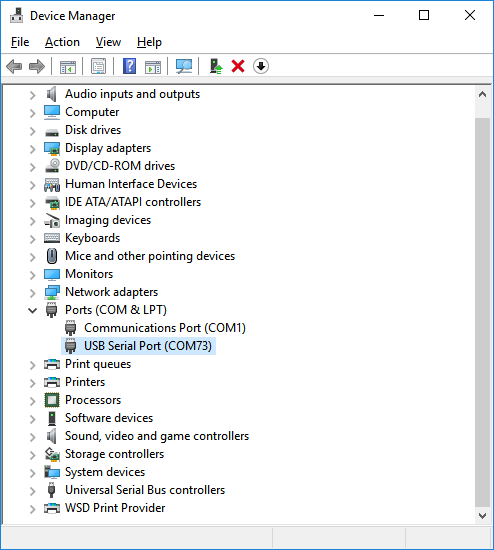This screenshot has width=494, height=550.
Task: Click the Scan for hardware changes icon
Action: [x=184, y=66]
